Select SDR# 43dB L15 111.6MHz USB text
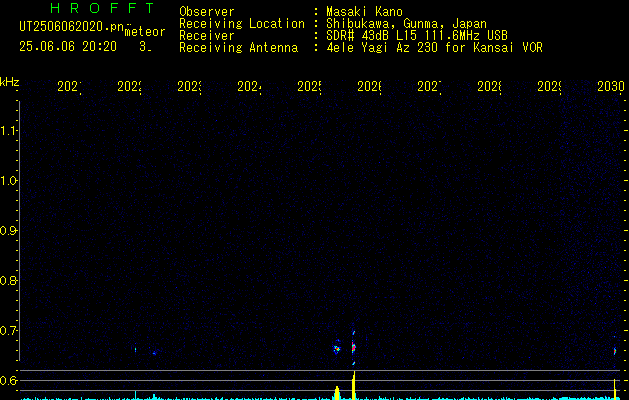 coord(417,36)
